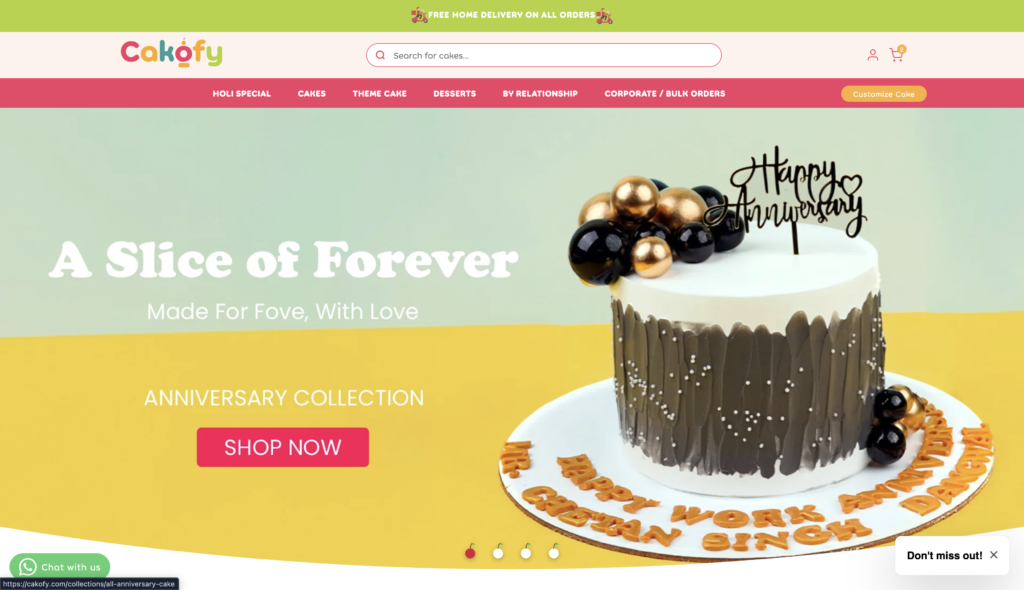Open the shopping cart icon

pos(896,56)
